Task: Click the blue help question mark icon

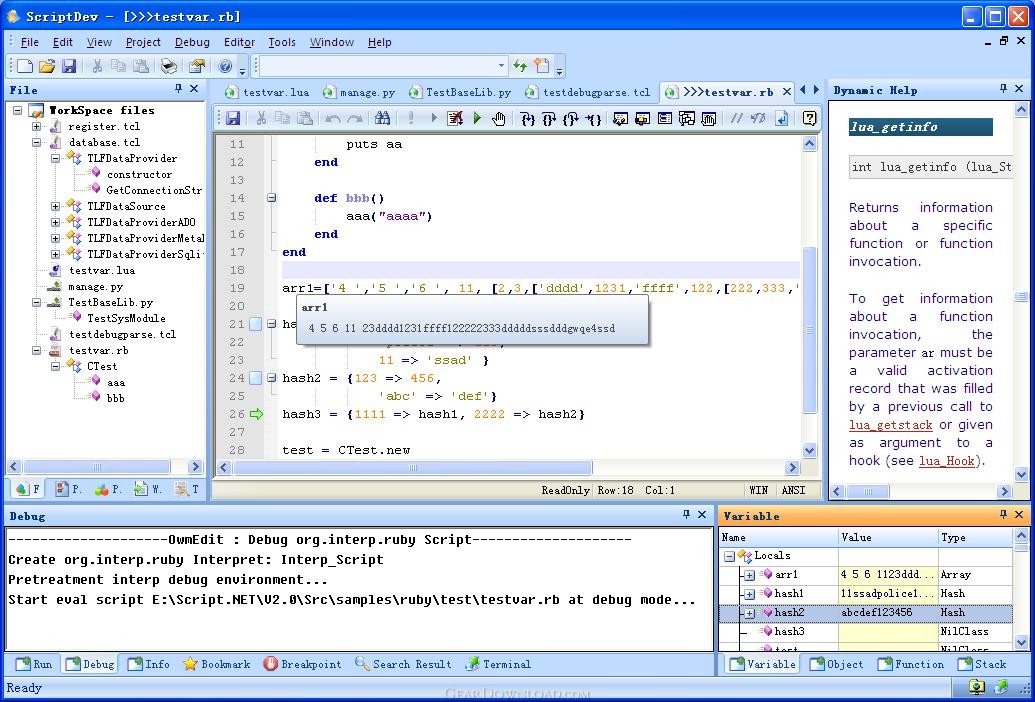Action: pyautogui.click(x=225, y=66)
